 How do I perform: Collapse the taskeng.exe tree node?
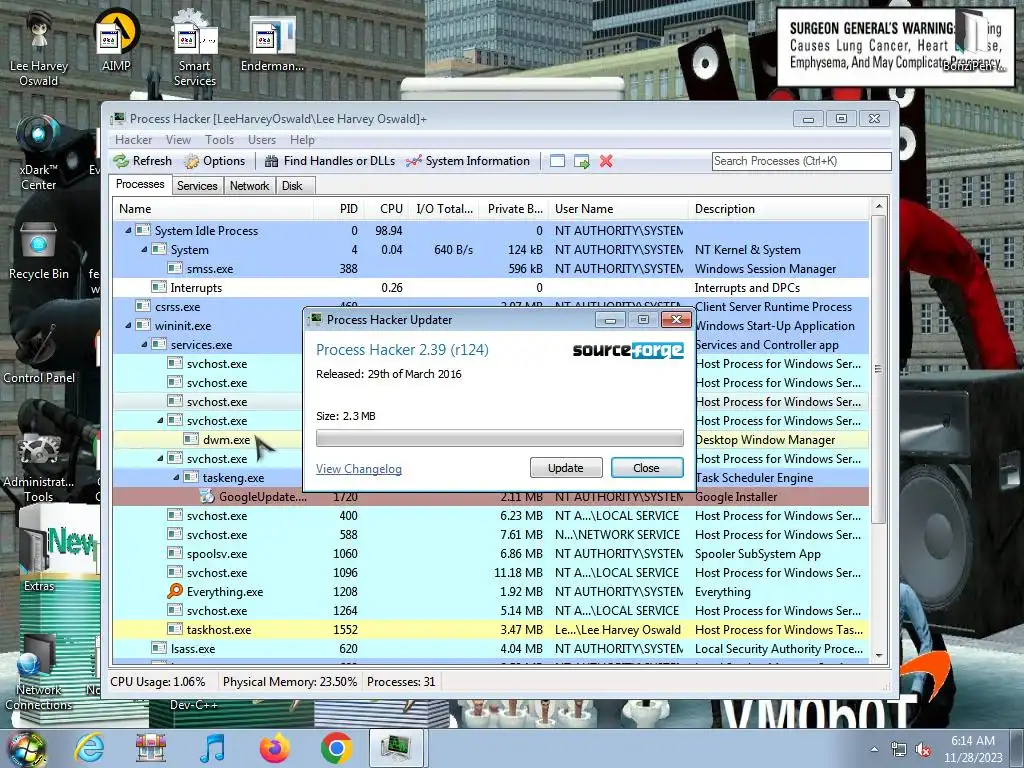tap(176, 477)
